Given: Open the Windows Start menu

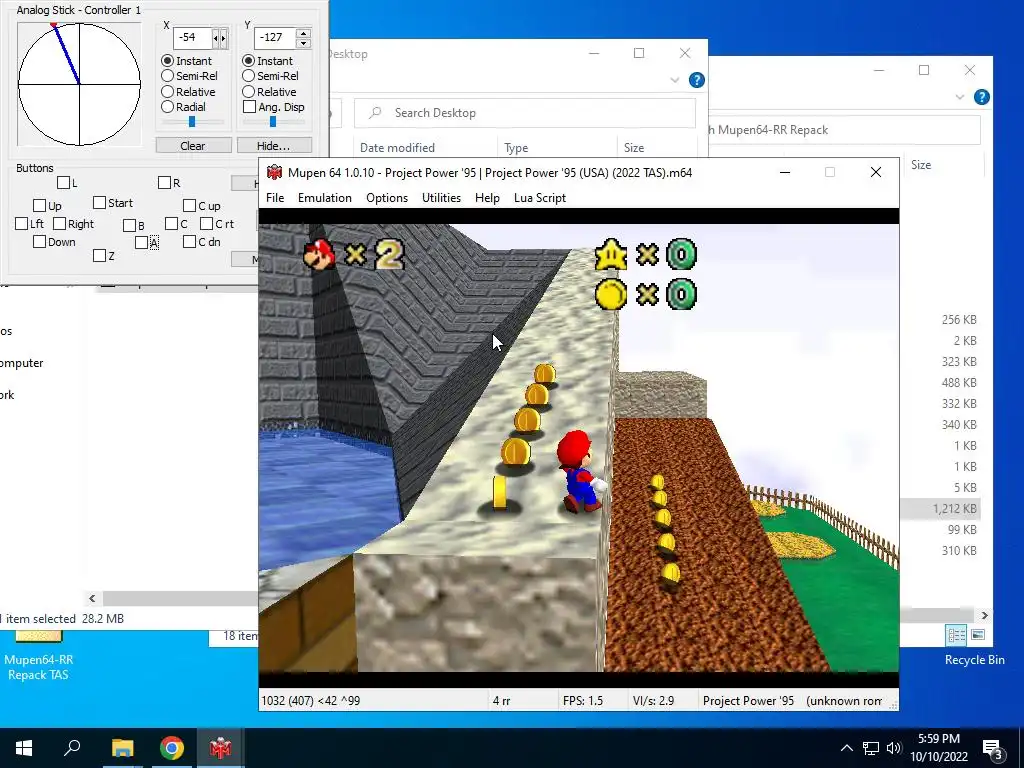Looking at the screenshot, I should coord(24,748).
